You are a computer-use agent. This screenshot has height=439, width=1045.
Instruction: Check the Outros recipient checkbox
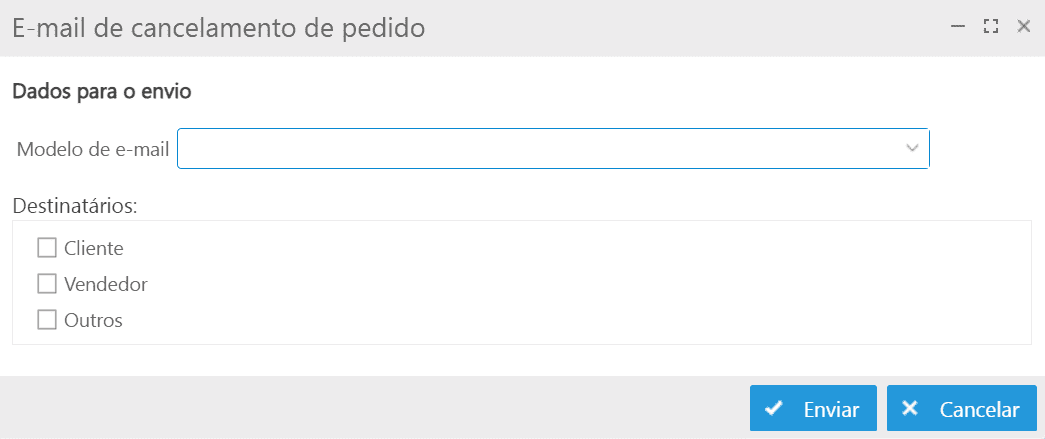(x=47, y=321)
